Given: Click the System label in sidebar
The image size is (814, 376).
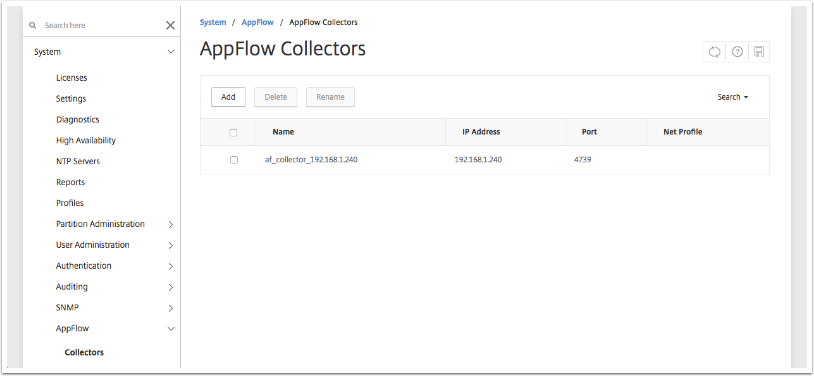Looking at the screenshot, I should pos(47,52).
